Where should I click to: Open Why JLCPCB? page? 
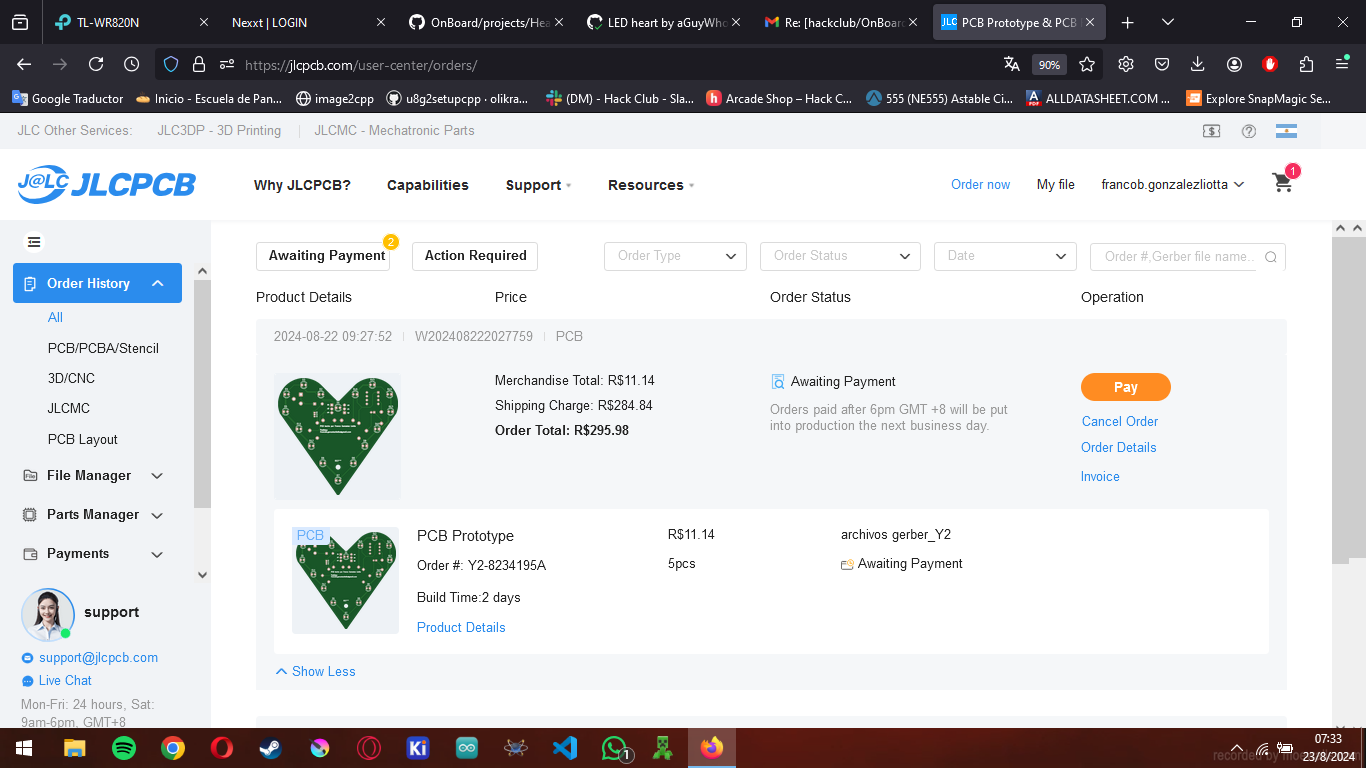302,185
